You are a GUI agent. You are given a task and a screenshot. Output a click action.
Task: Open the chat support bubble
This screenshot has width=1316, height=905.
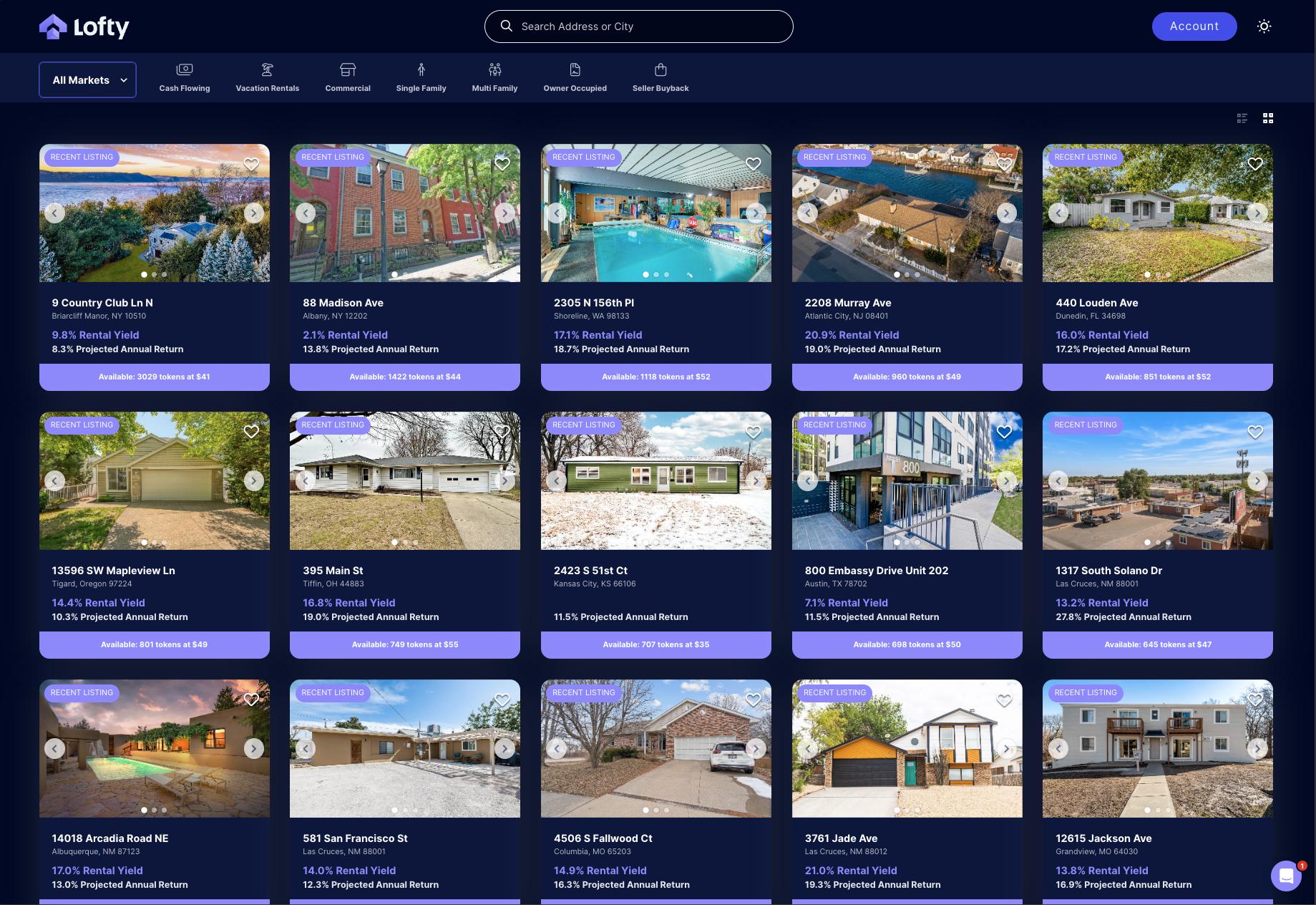tap(1285, 875)
